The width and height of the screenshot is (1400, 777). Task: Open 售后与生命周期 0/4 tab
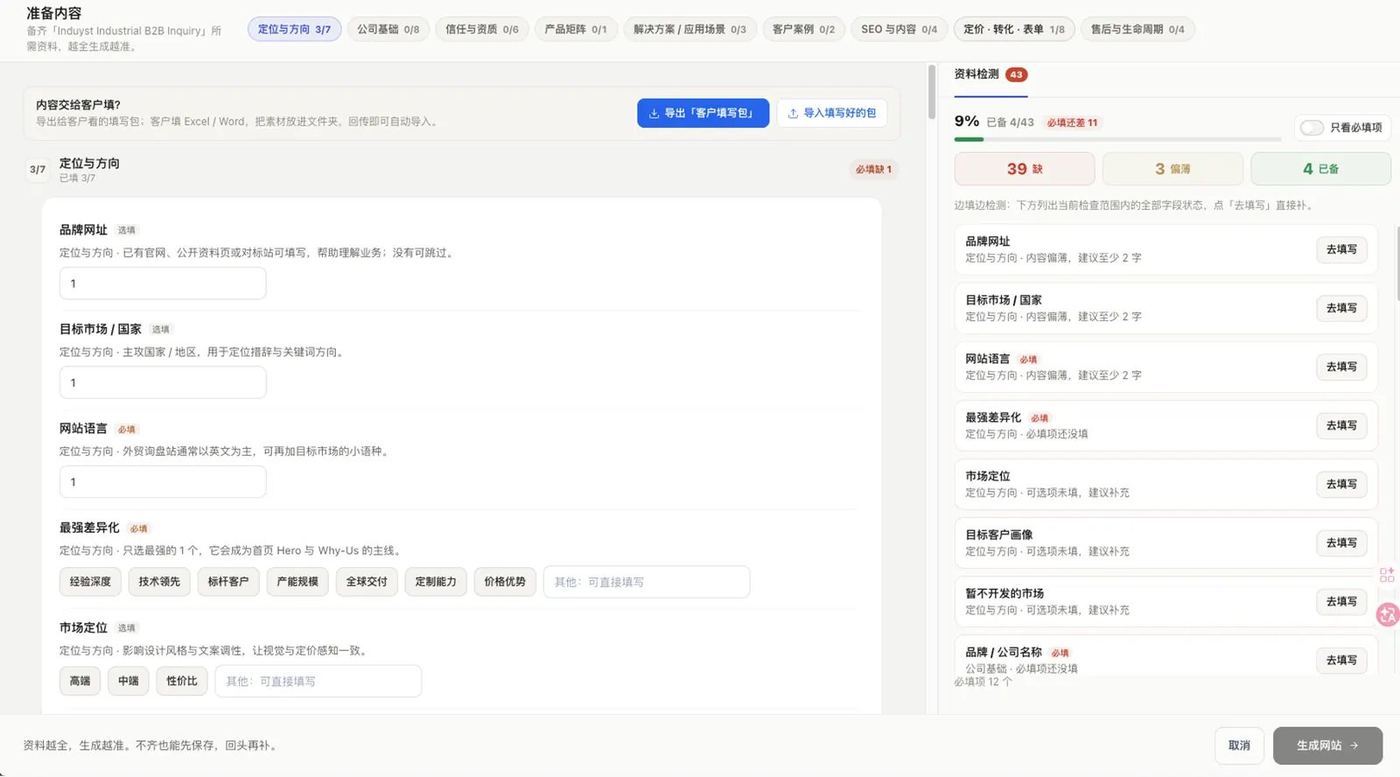1138,29
